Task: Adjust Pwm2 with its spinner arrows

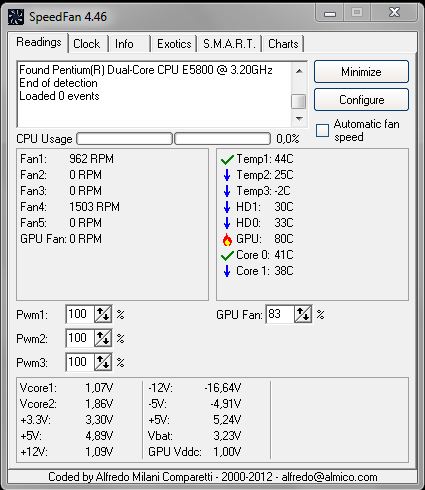Action: 103,338
